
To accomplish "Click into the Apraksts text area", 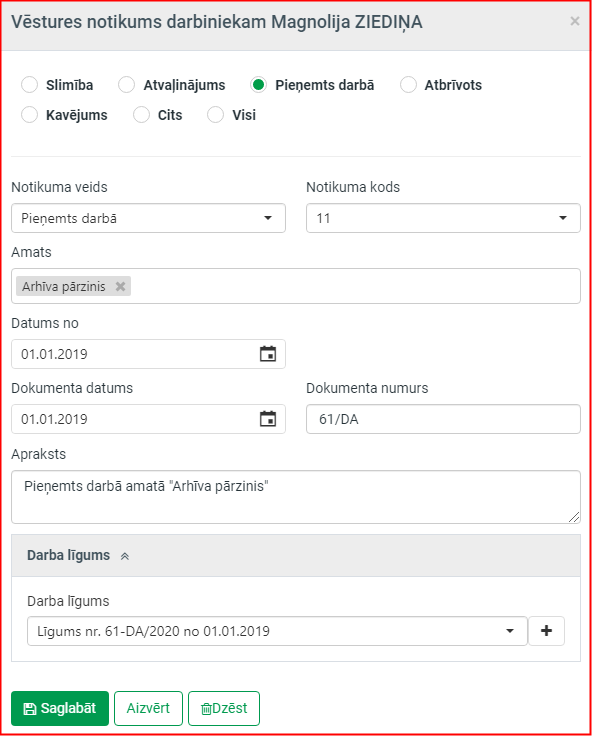I will pos(296,497).
